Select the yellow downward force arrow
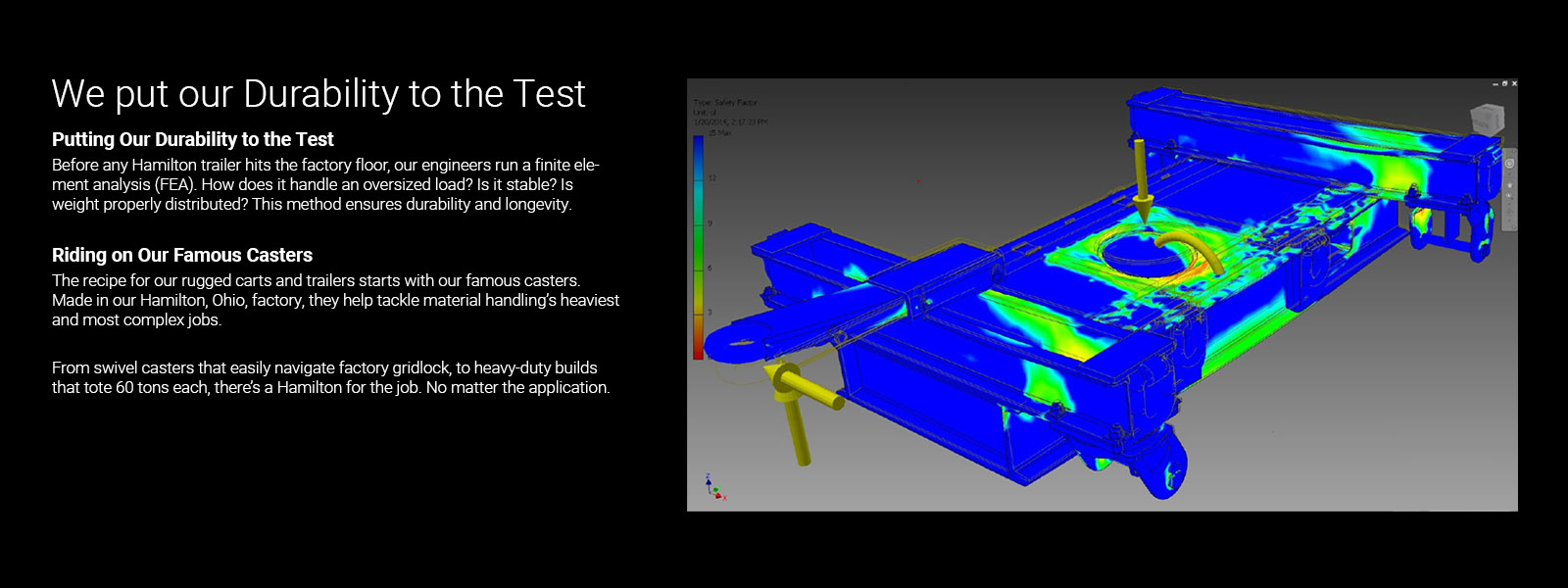Image resolution: width=1568 pixels, height=588 pixels. click(x=1141, y=179)
